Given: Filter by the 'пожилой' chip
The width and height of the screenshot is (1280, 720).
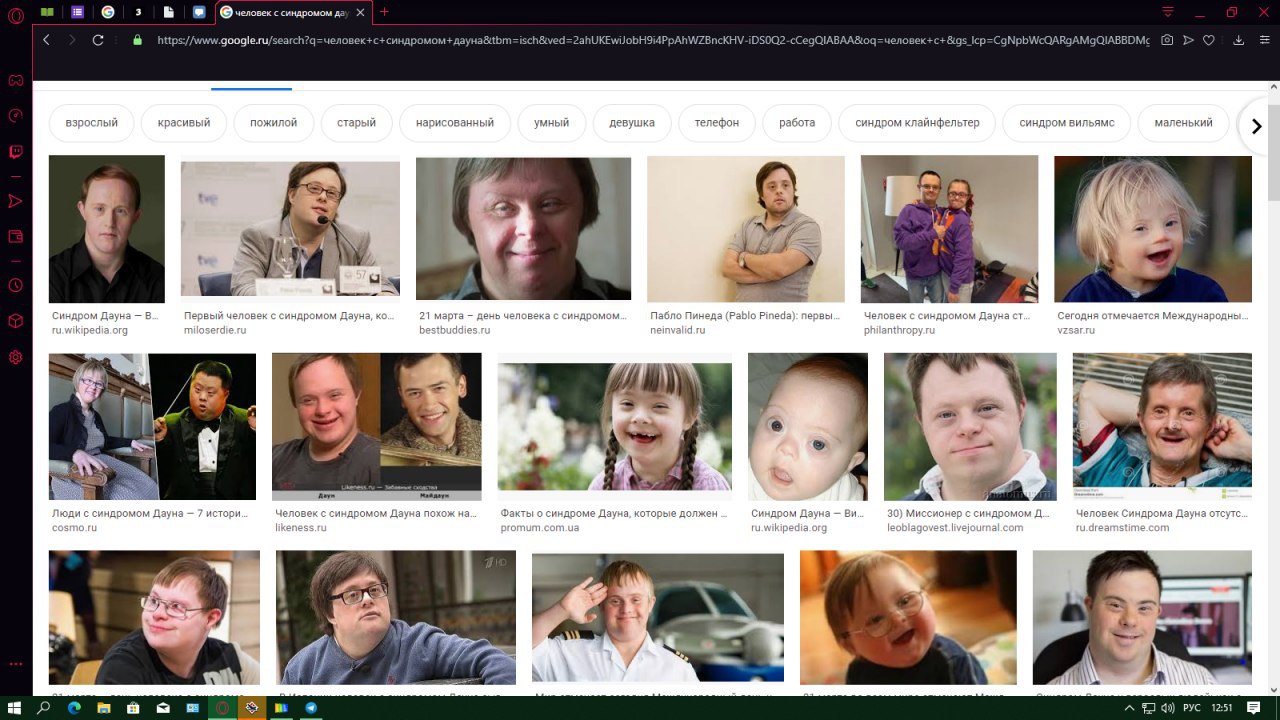Looking at the screenshot, I should pyautogui.click(x=274, y=123).
